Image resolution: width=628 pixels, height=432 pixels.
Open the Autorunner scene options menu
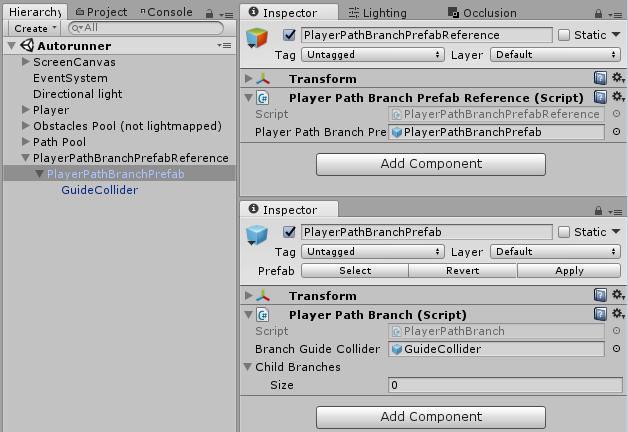tap(225, 45)
